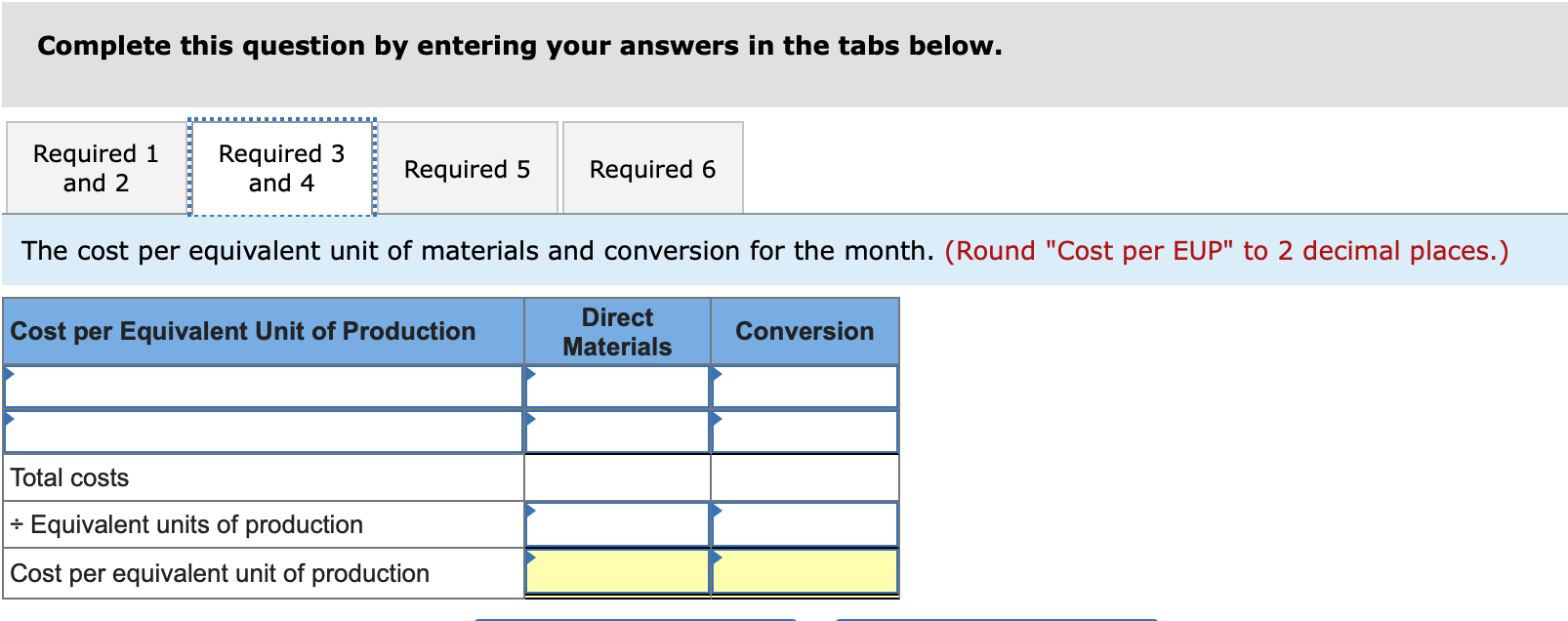This screenshot has height=621, width=1568.
Task: Switch to the Required 1 and 2 tab
Action: (x=94, y=167)
